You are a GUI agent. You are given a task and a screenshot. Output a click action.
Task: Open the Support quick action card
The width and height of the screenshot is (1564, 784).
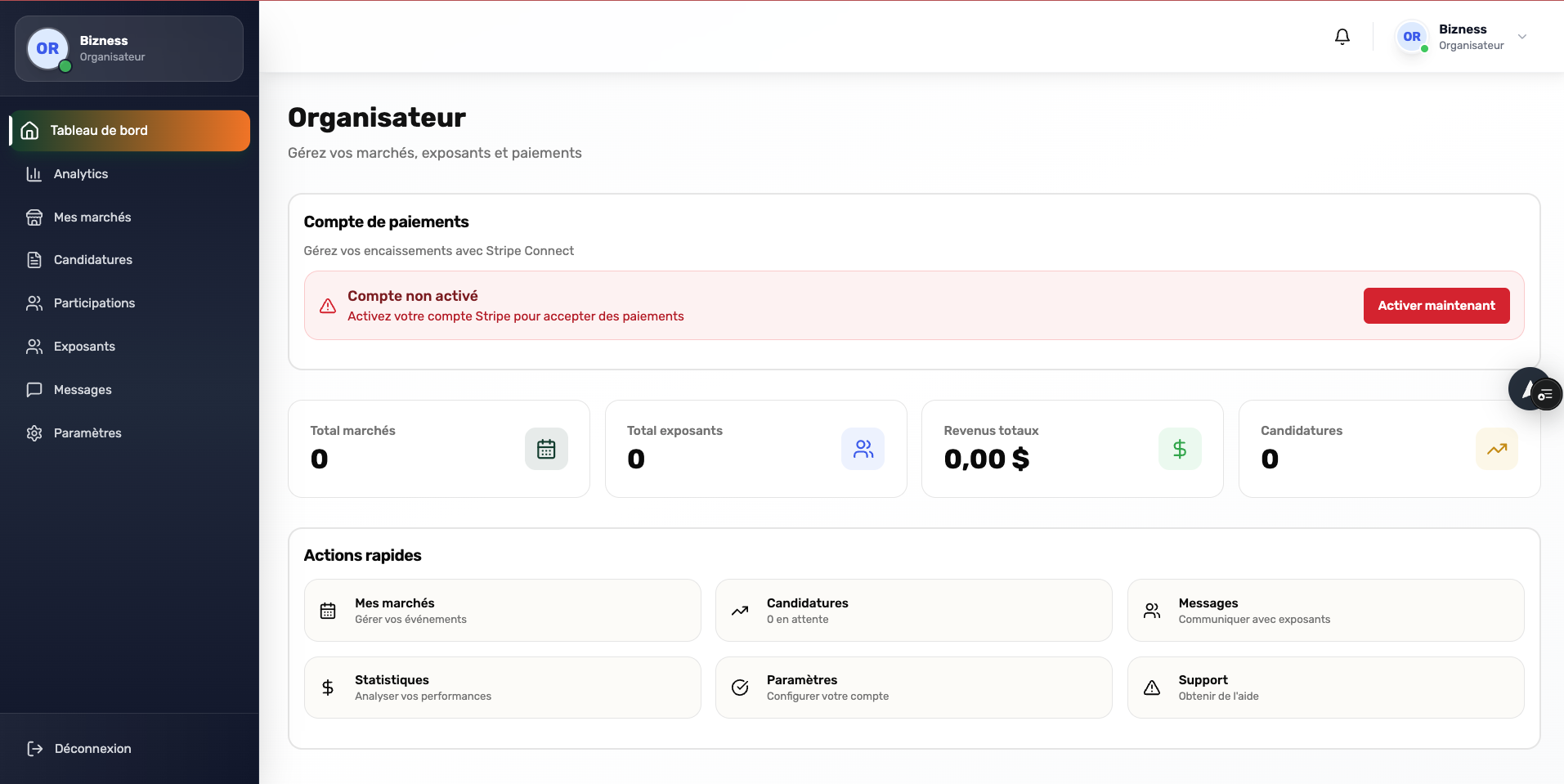click(1324, 688)
